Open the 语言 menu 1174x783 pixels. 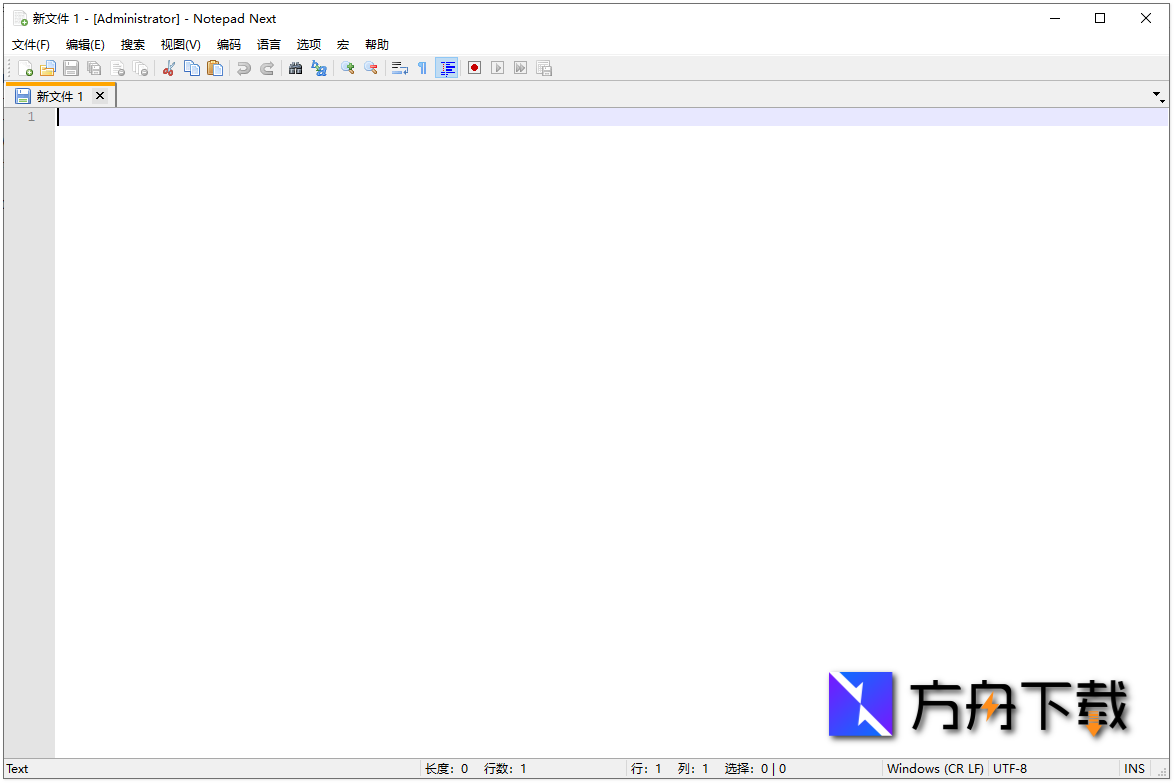268,44
